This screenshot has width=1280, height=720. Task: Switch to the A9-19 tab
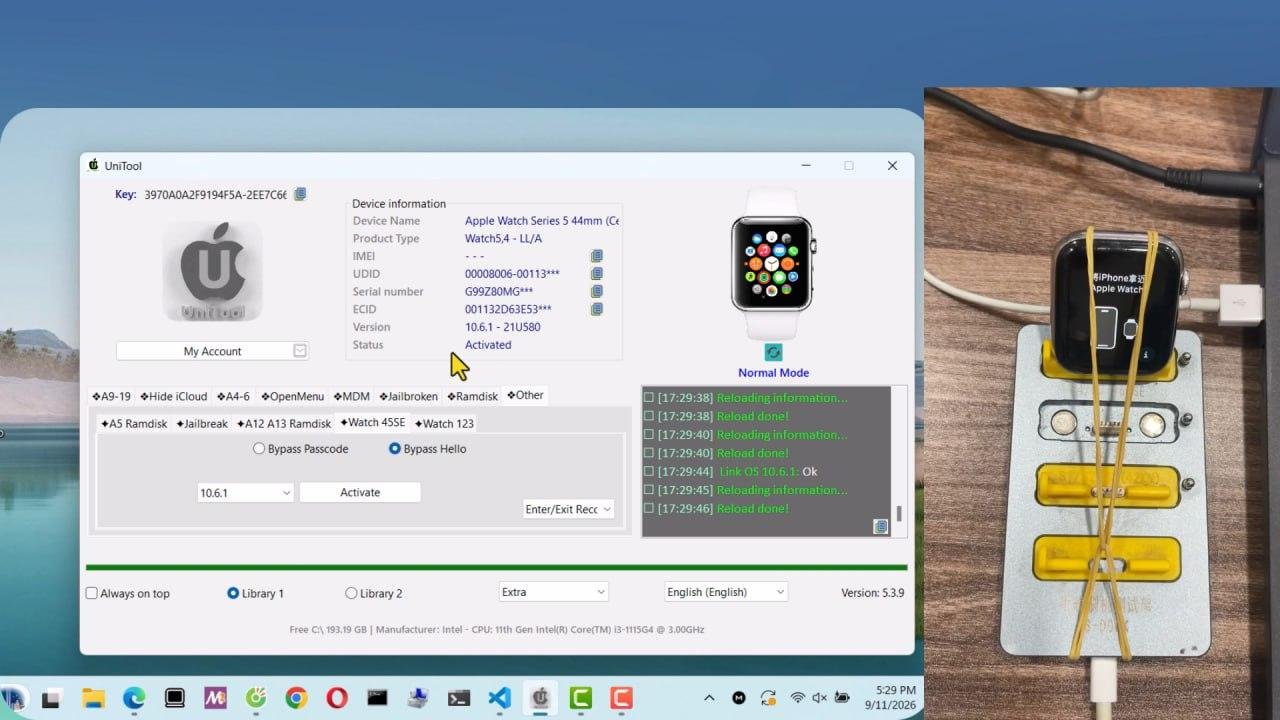coord(111,396)
